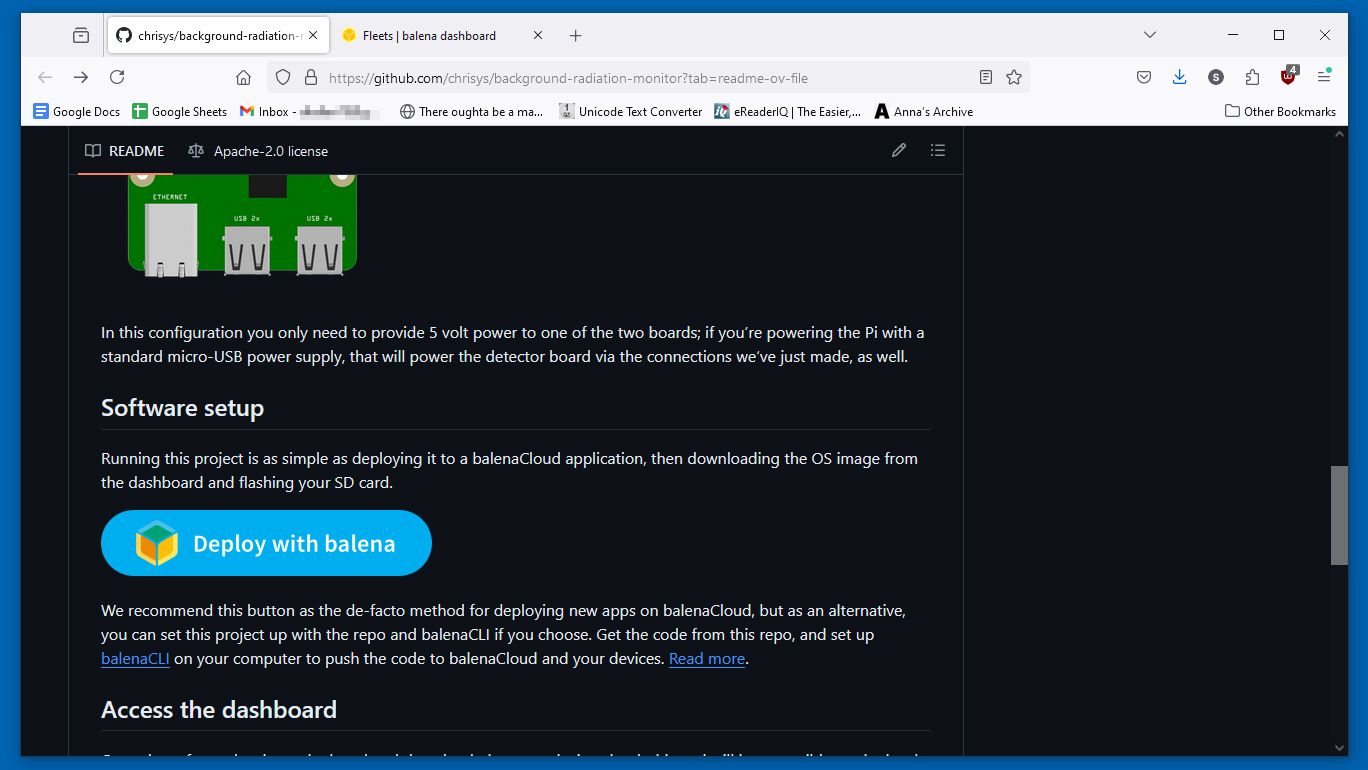Open There oughta be a ma... bookmark
This screenshot has width=1368, height=770.
point(471,111)
